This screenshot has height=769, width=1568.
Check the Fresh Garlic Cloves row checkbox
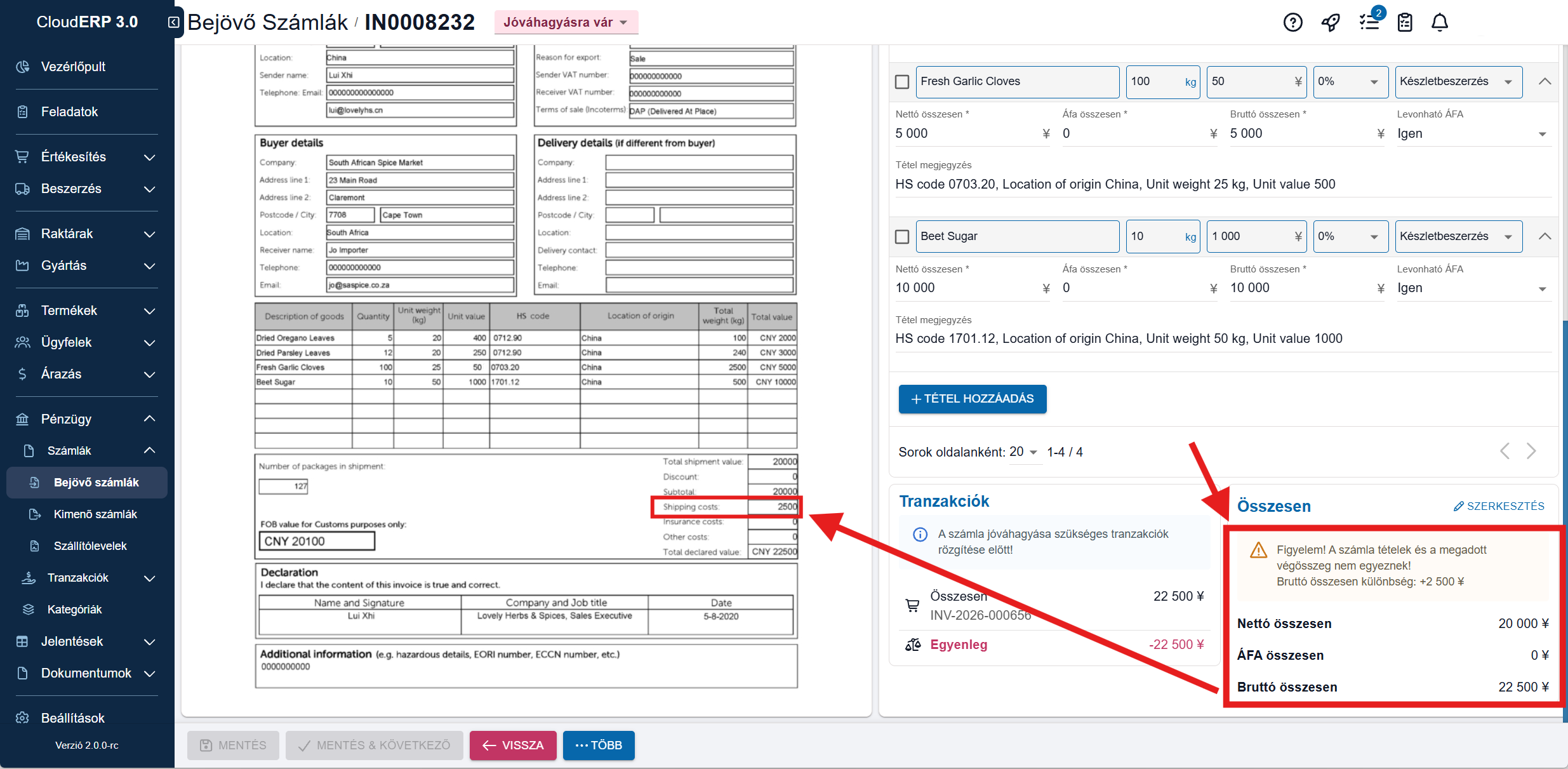pos(901,82)
